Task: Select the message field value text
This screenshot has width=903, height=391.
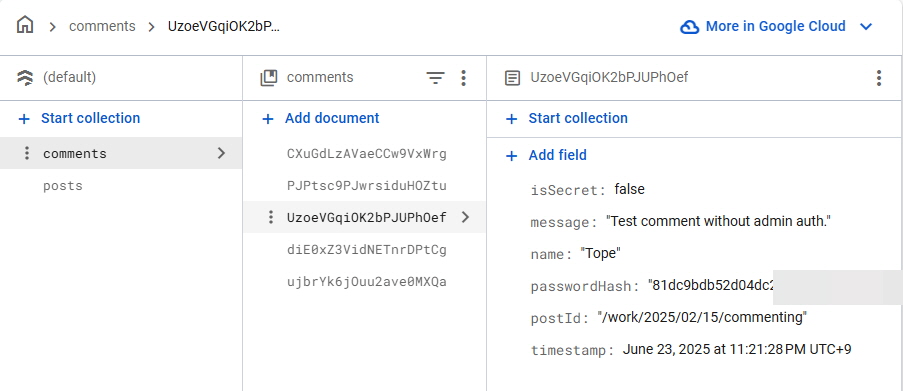Action: tap(718, 221)
